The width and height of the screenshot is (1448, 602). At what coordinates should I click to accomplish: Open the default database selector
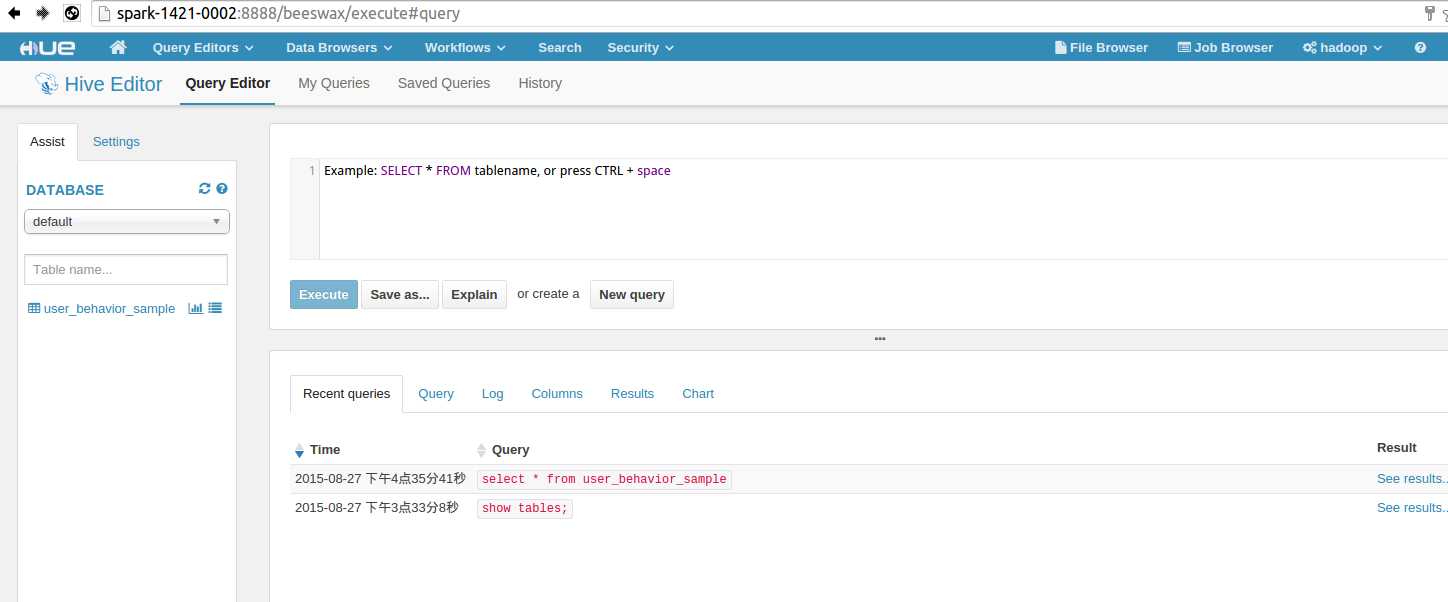click(127, 221)
